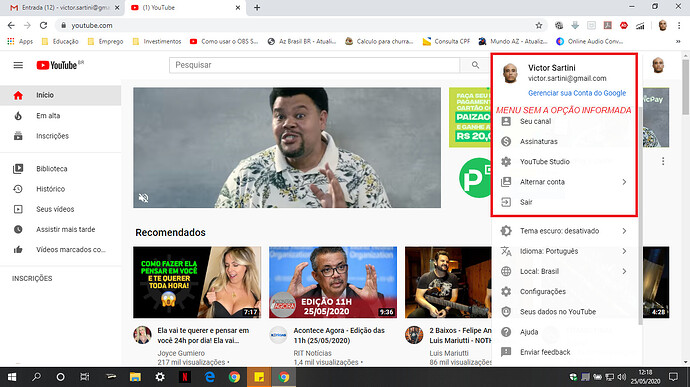This screenshot has height=387, width=690.
Task: Open a new Chrome tab
Action: pos(257,7)
